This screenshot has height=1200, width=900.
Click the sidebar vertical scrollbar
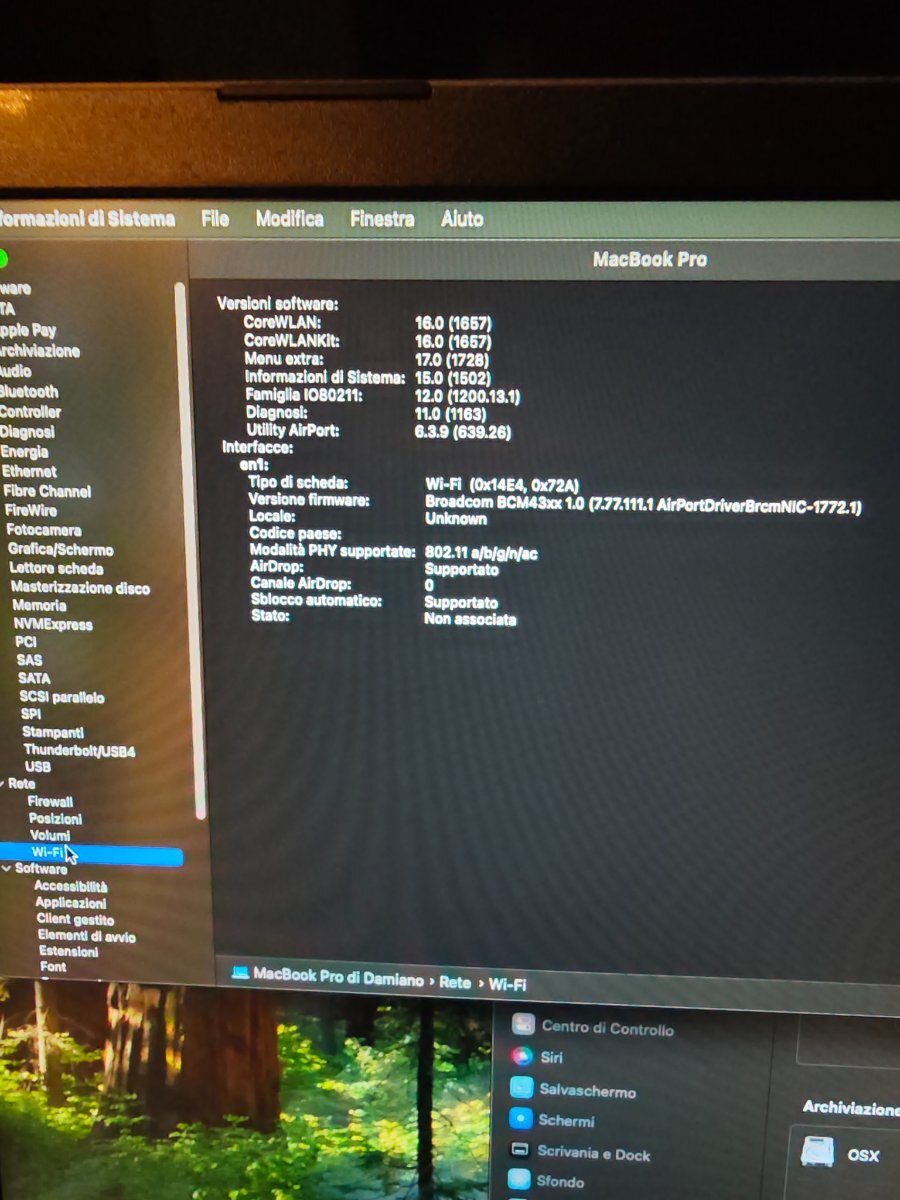pyautogui.click(x=189, y=550)
